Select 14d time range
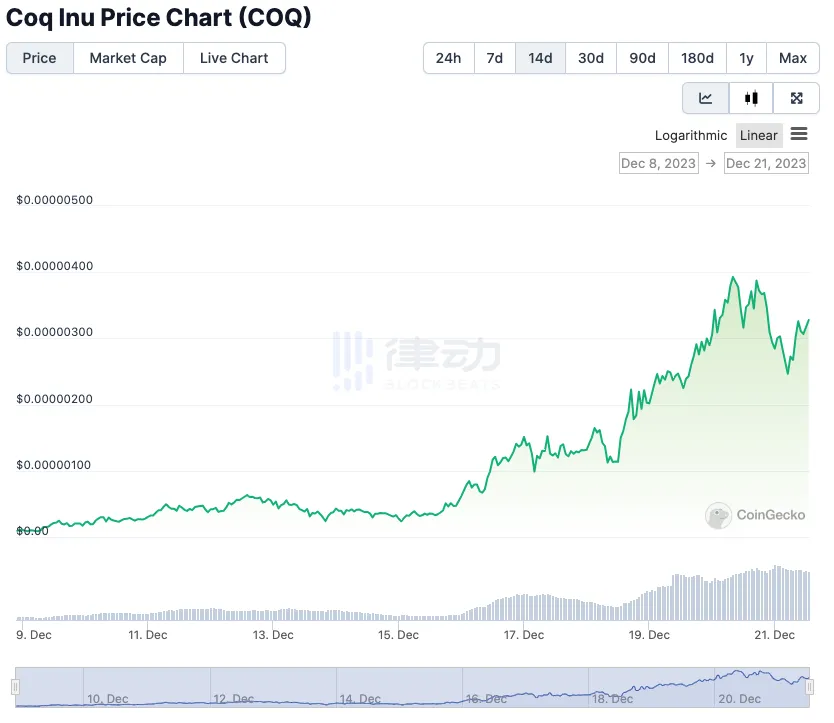 540,58
